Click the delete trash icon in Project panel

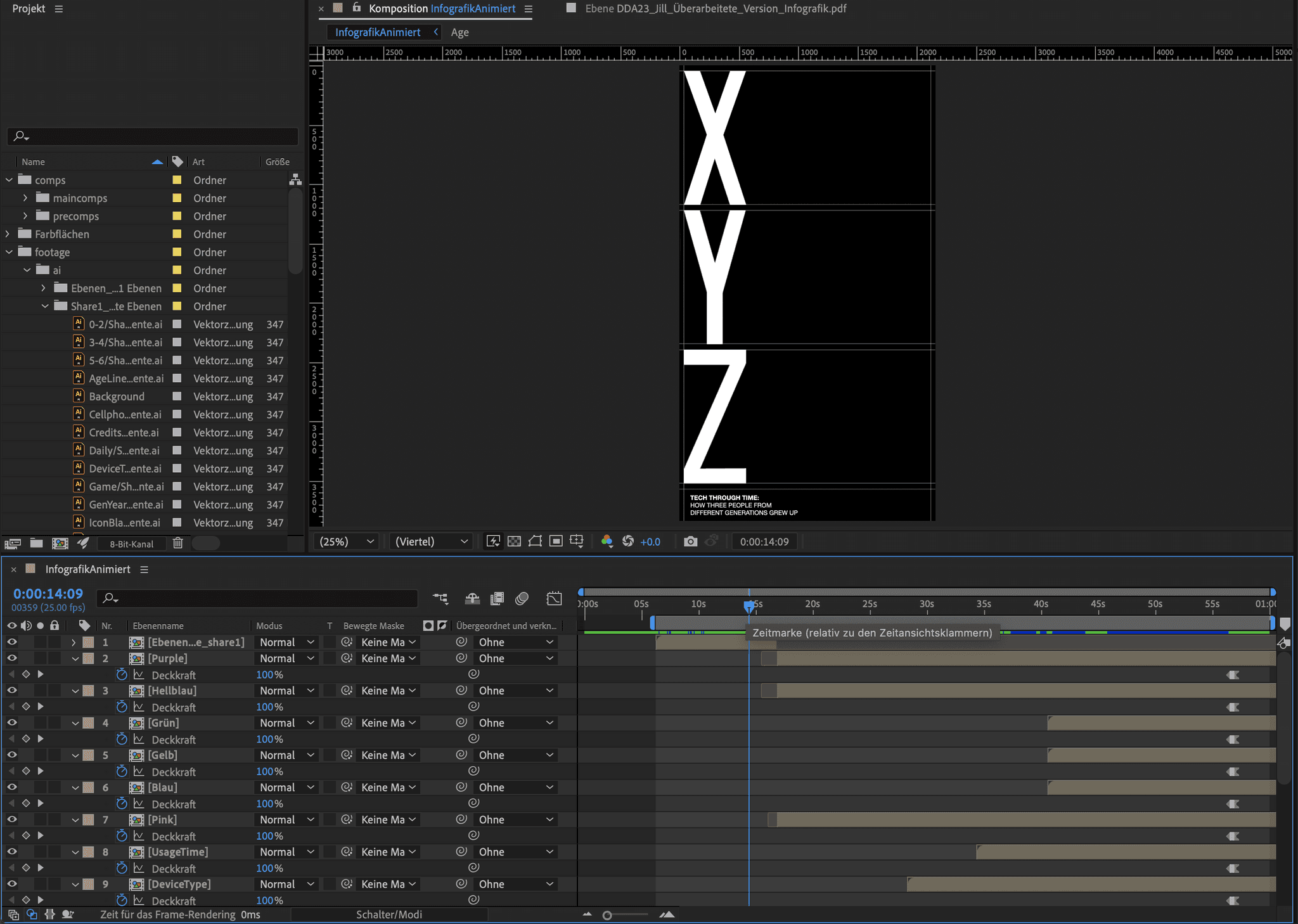(178, 543)
